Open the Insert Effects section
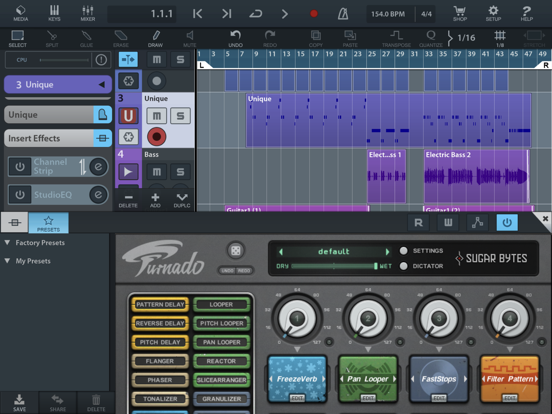552x414 pixels. coord(58,138)
